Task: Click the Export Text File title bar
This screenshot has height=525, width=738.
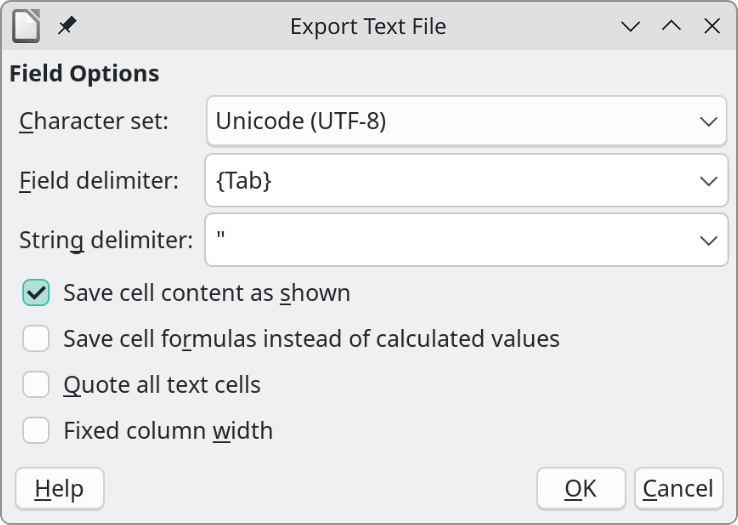Action: tap(368, 27)
